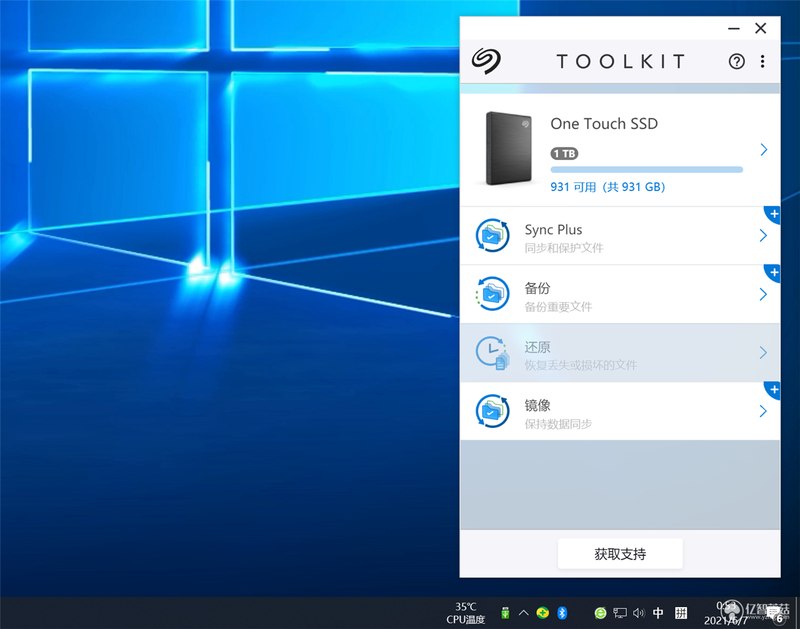
Task: Open the 还原 label
Action: coord(537,347)
